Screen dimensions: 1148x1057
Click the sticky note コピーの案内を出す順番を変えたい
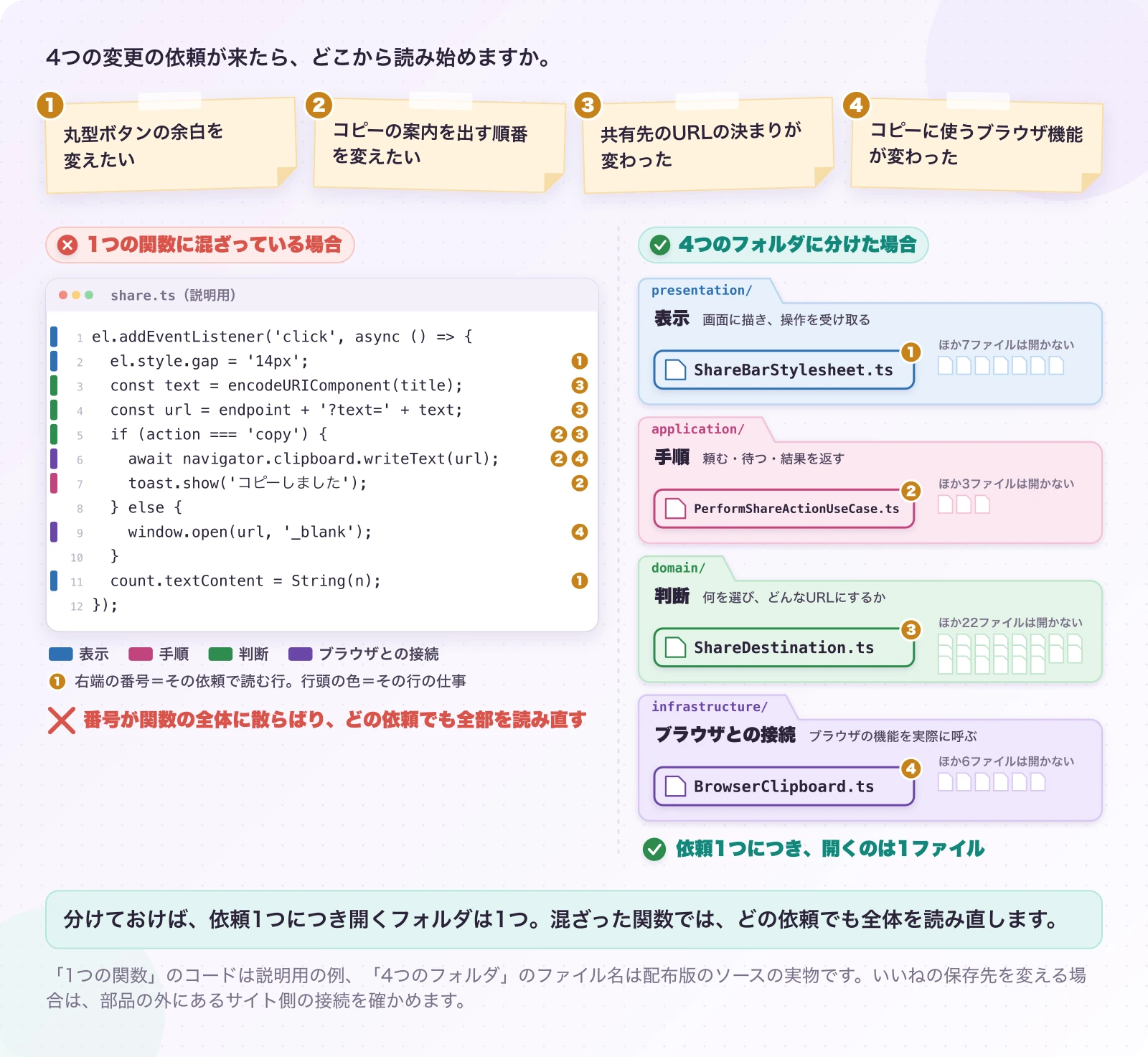click(439, 145)
